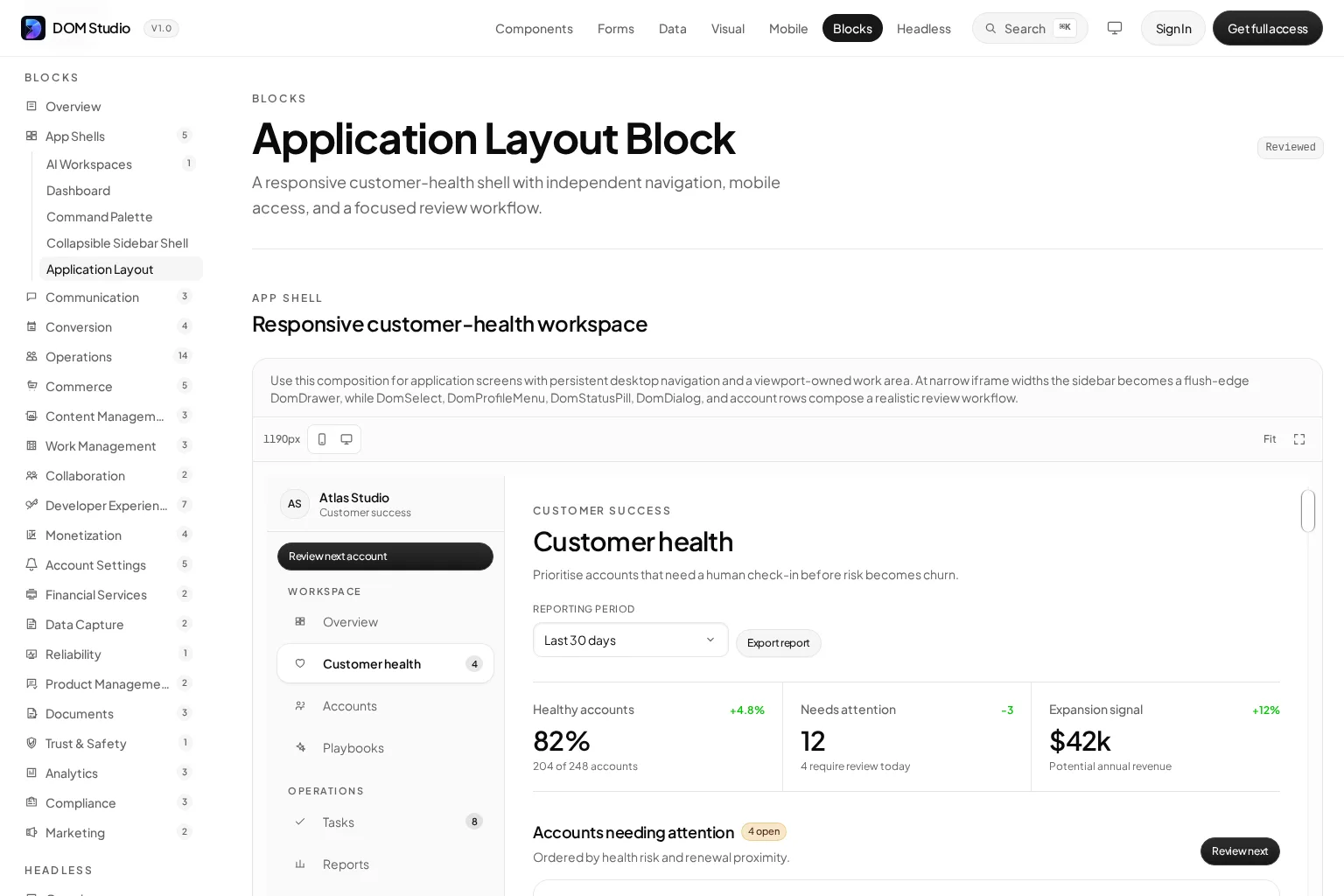Open the Data nav item
Viewport: 1344px width, 896px height.
coord(673,28)
